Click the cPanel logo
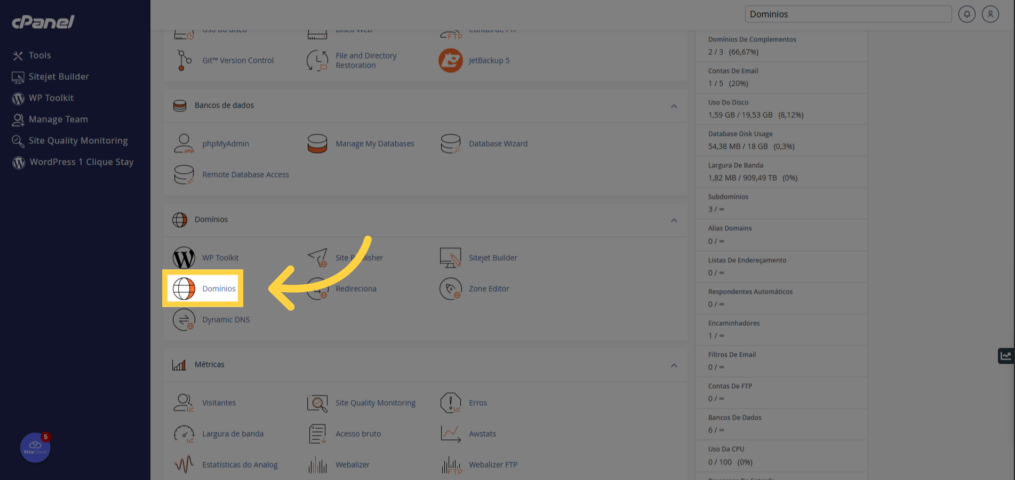The width and height of the screenshot is (1015, 480). [43, 22]
